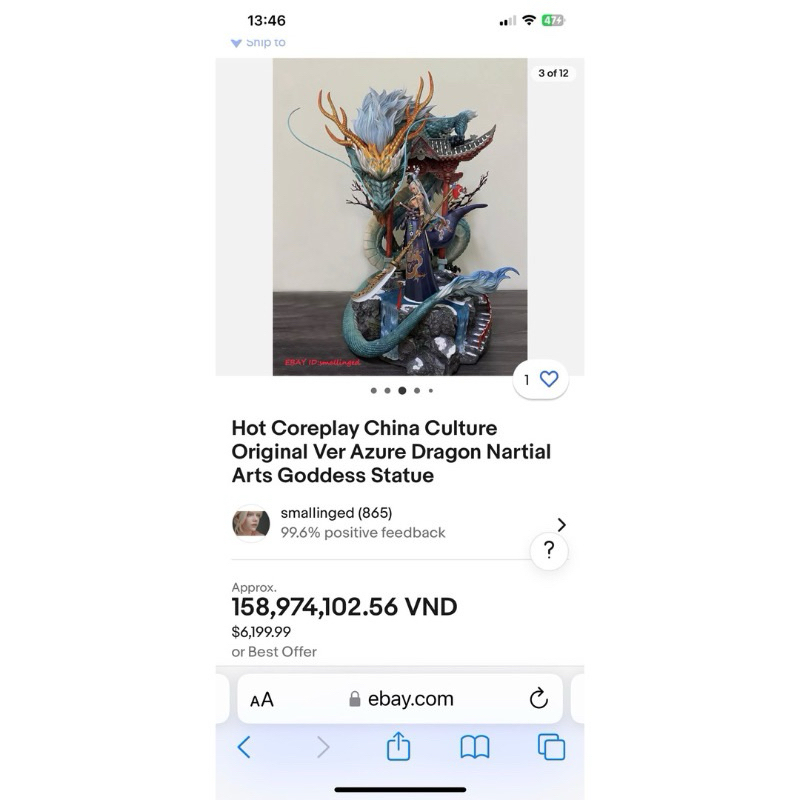Open the Azure Dragon statue photo
This screenshot has height=800, width=800.
click(400, 217)
